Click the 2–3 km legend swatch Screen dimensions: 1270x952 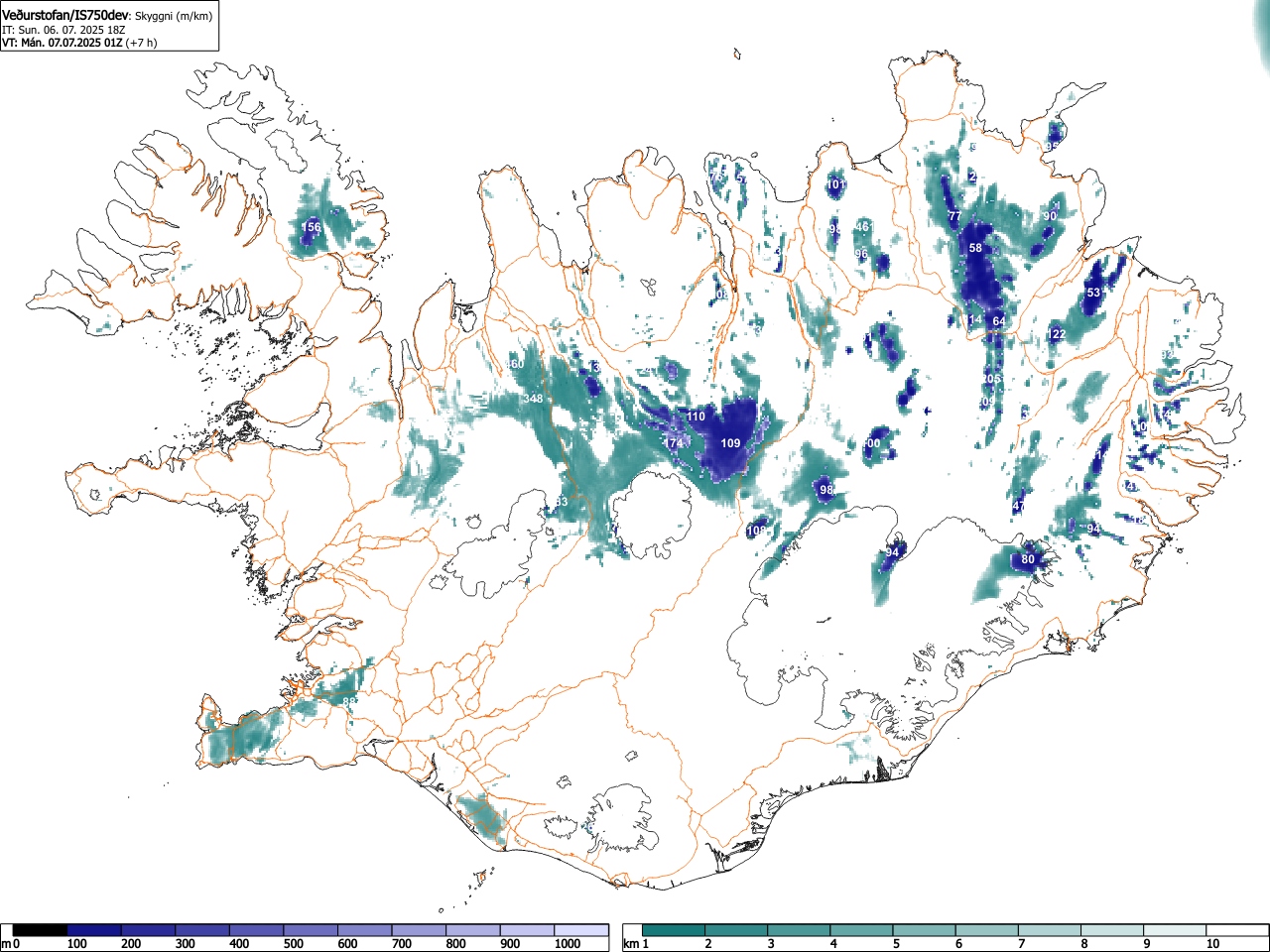click(737, 930)
